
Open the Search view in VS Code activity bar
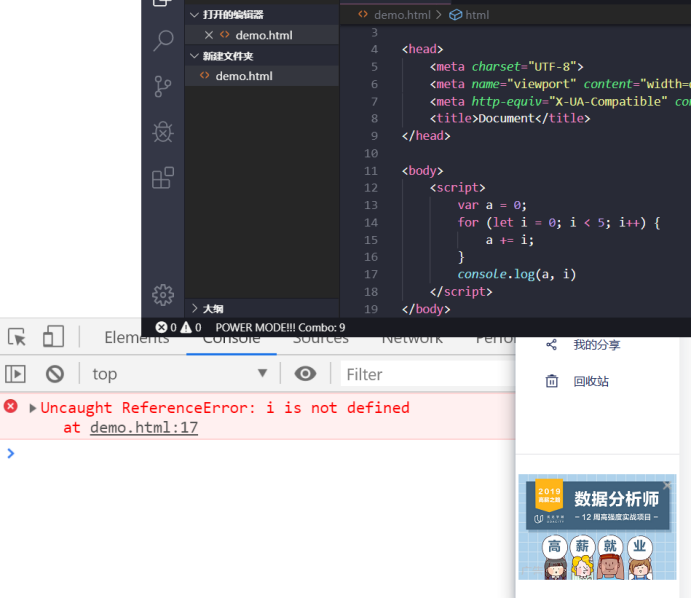[x=163, y=40]
